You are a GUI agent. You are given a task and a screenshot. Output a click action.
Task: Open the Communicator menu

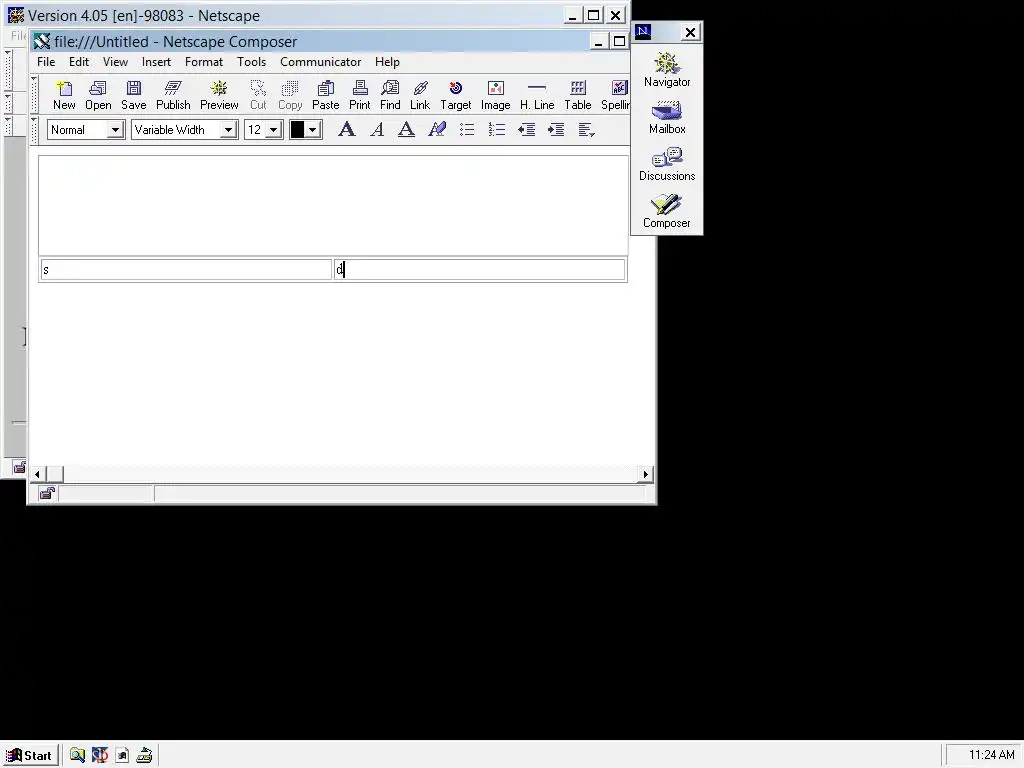321,62
